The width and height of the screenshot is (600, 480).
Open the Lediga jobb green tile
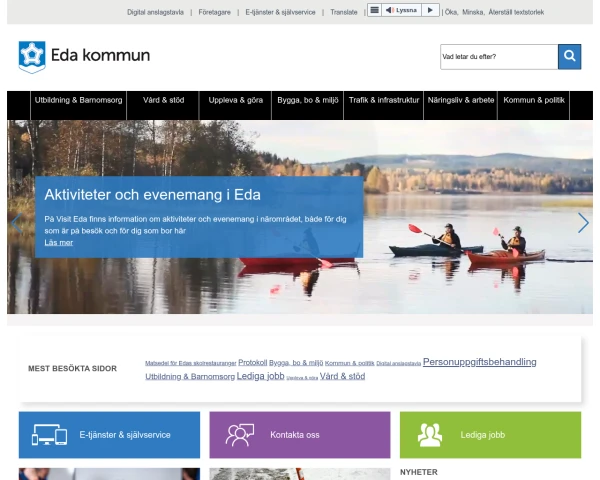click(491, 435)
